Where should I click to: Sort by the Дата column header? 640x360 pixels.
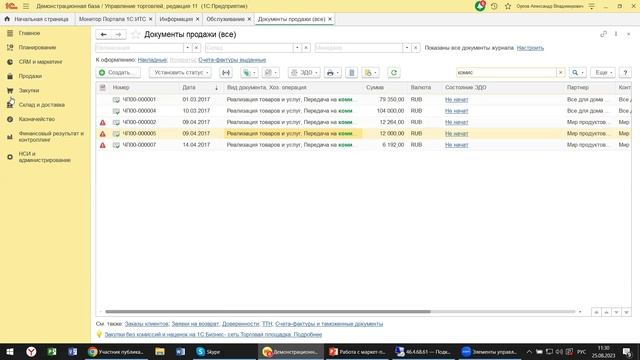click(200, 88)
